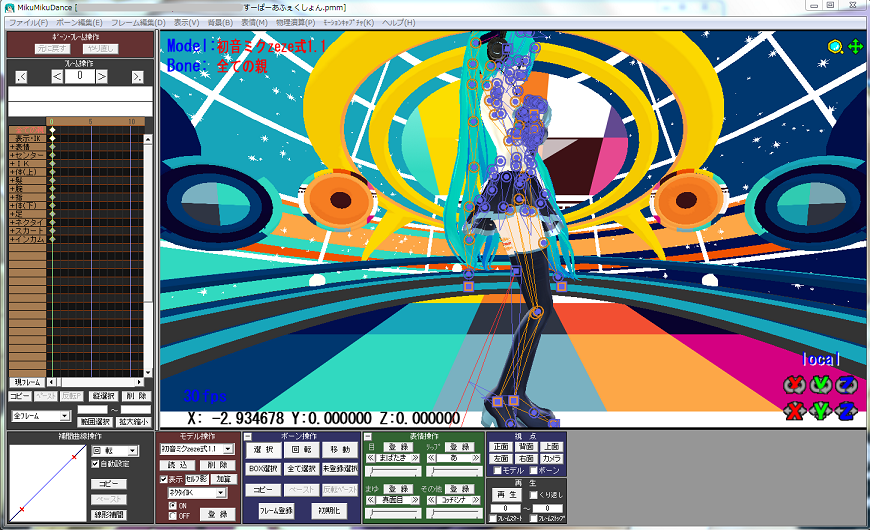Click the magnifier zoom icon in viewport

pos(835,47)
